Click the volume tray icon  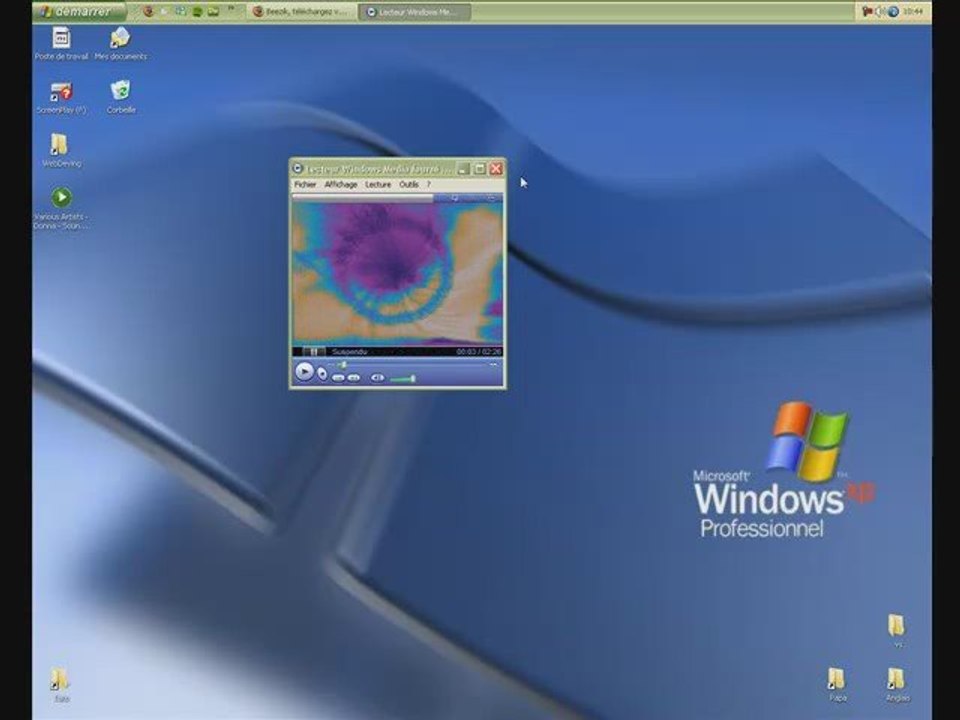[880, 12]
